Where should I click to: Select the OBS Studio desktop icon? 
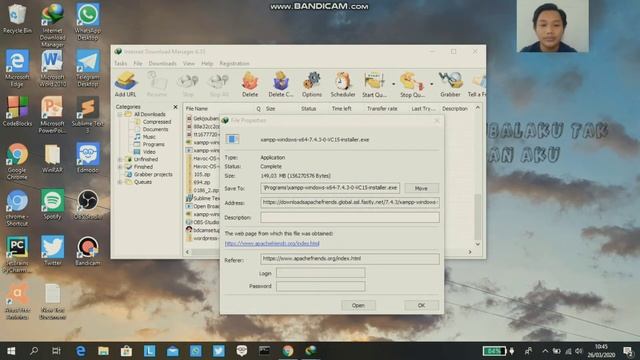pyautogui.click(x=87, y=204)
